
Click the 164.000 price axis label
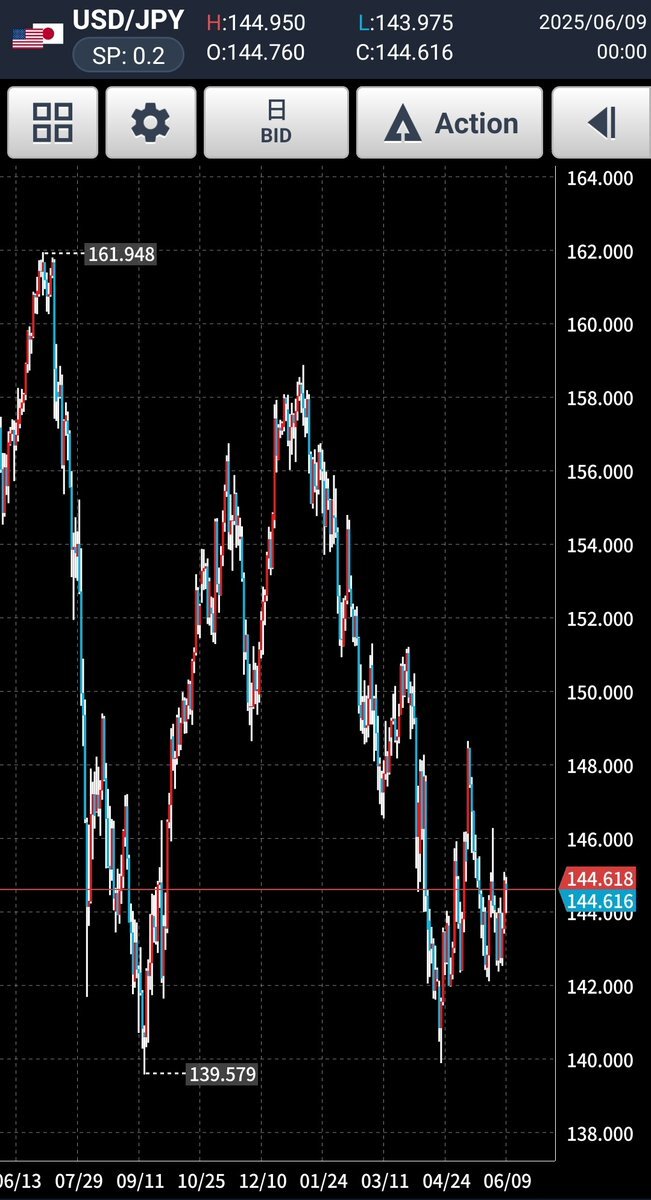[598, 178]
